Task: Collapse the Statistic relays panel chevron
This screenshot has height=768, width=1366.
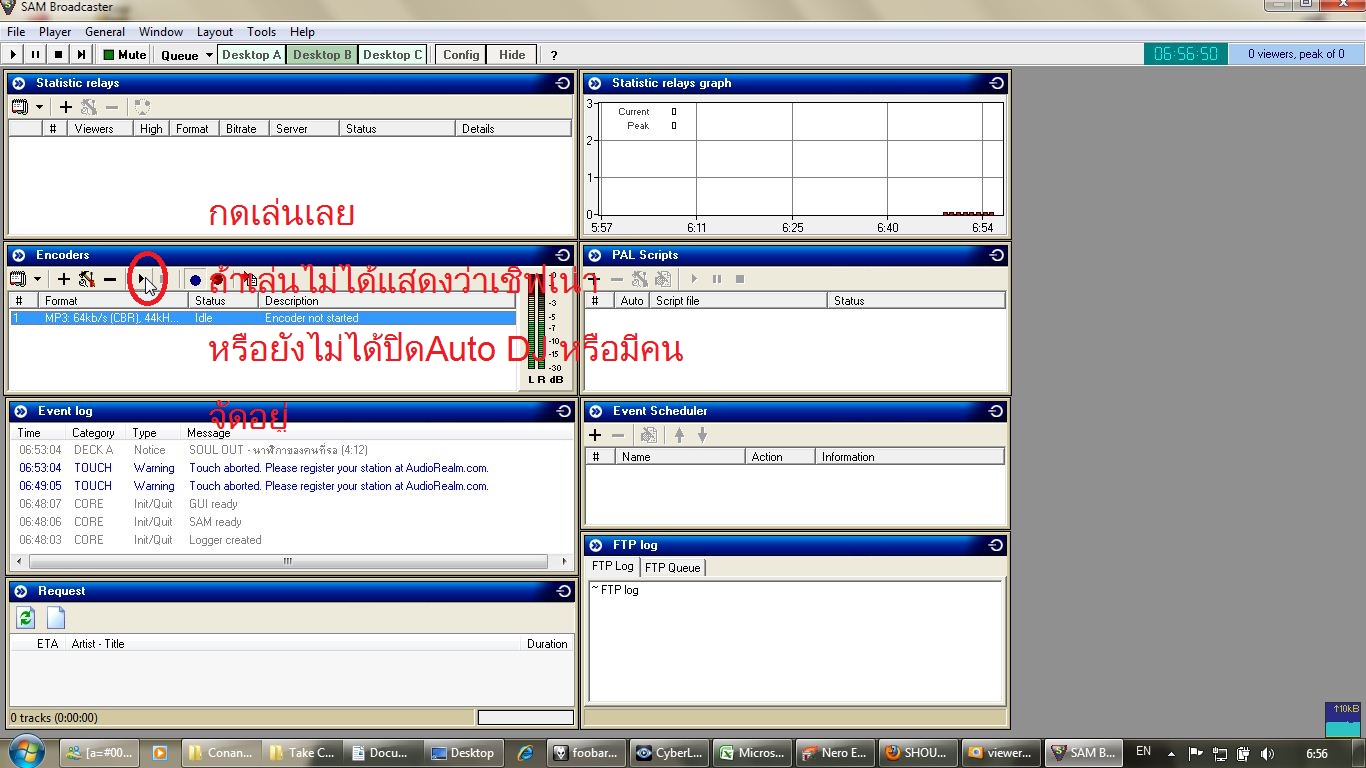Action: (x=19, y=83)
